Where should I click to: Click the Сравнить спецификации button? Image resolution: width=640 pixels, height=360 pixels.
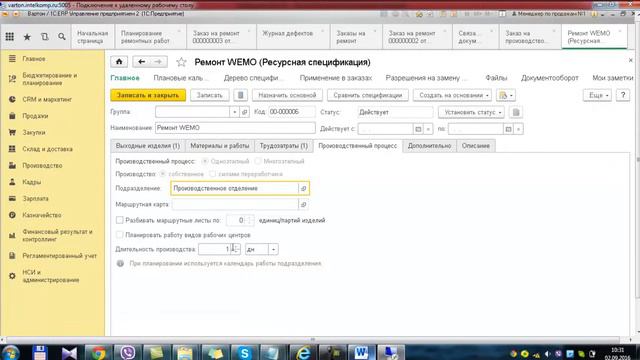[368, 95]
